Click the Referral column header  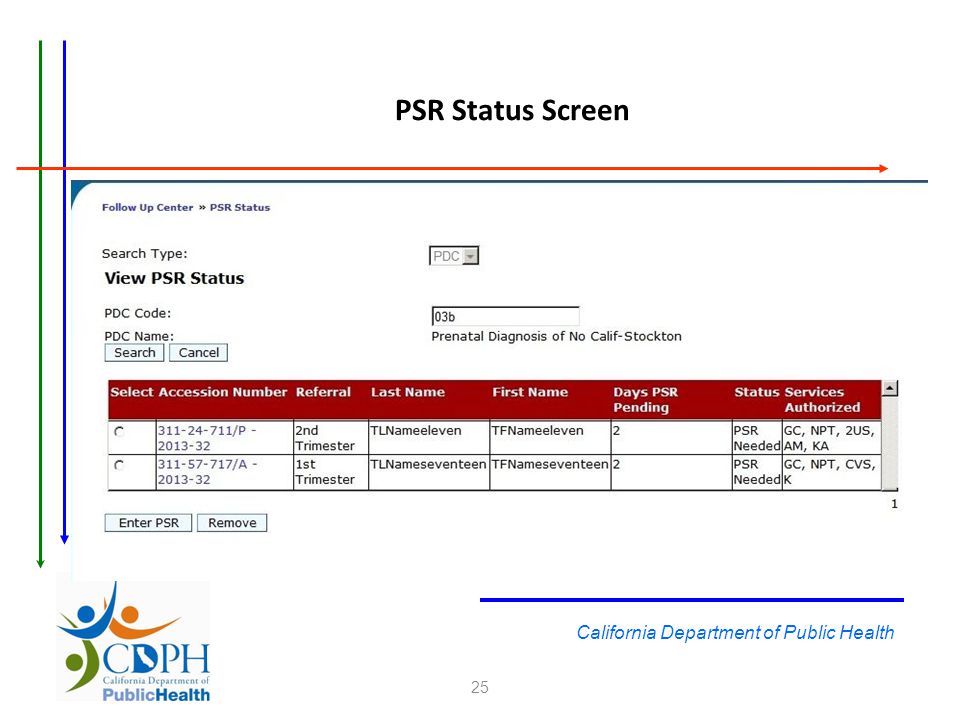(x=323, y=392)
